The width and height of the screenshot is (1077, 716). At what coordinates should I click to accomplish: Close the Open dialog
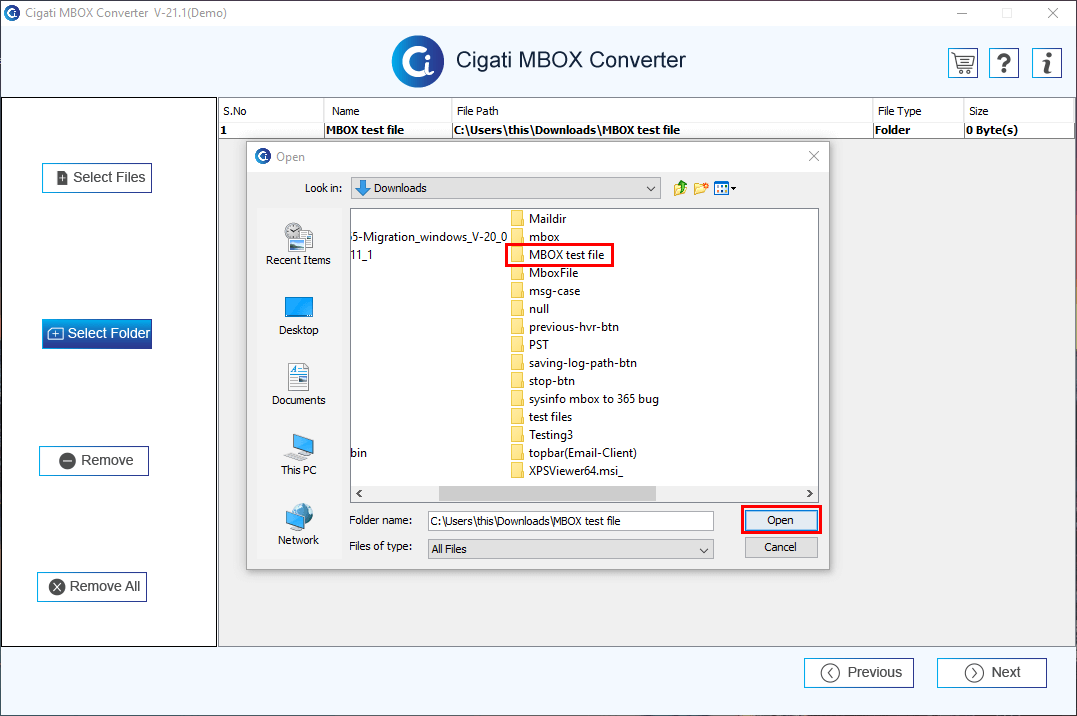(x=814, y=157)
